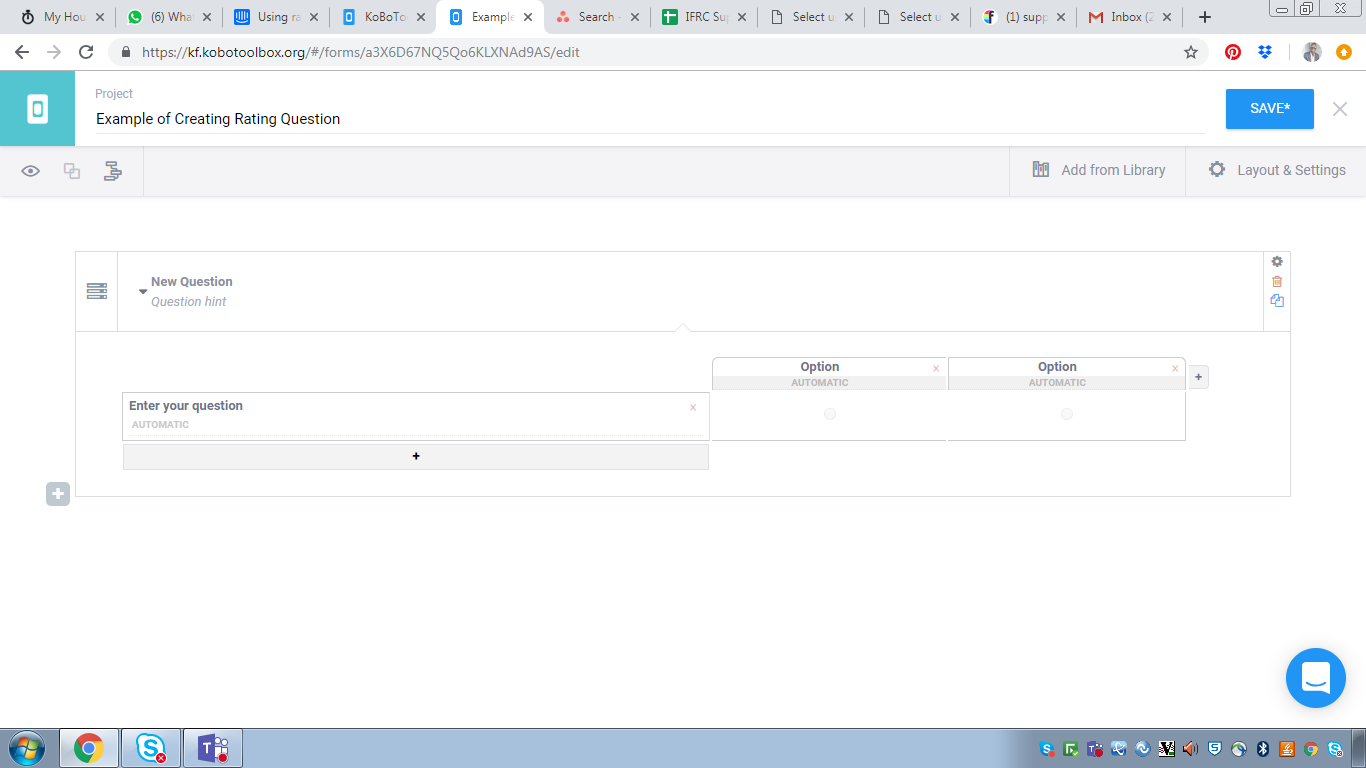Click the SAVE button

click(x=1269, y=108)
